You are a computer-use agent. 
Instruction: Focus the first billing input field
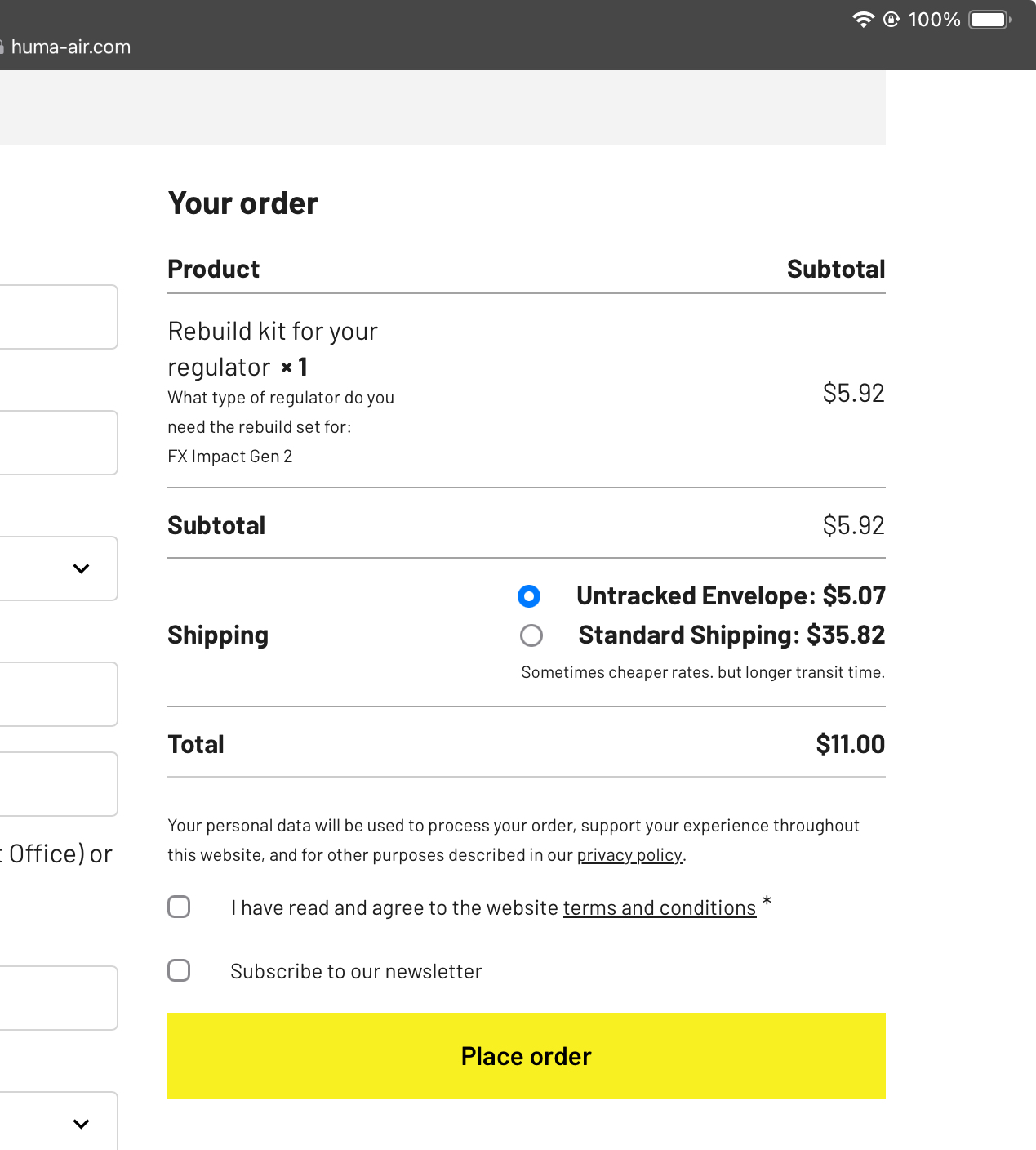(59, 317)
